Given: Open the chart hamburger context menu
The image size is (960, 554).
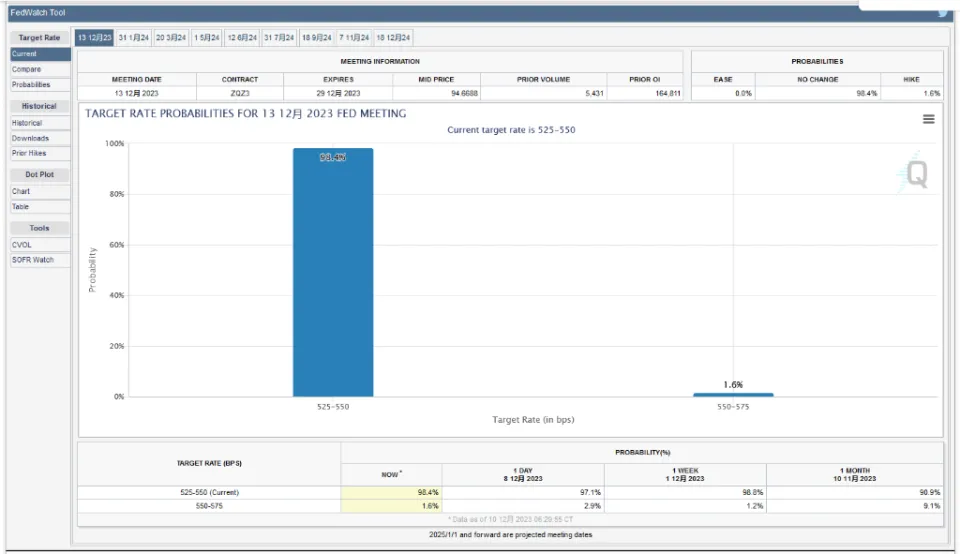Looking at the screenshot, I should coord(928,119).
